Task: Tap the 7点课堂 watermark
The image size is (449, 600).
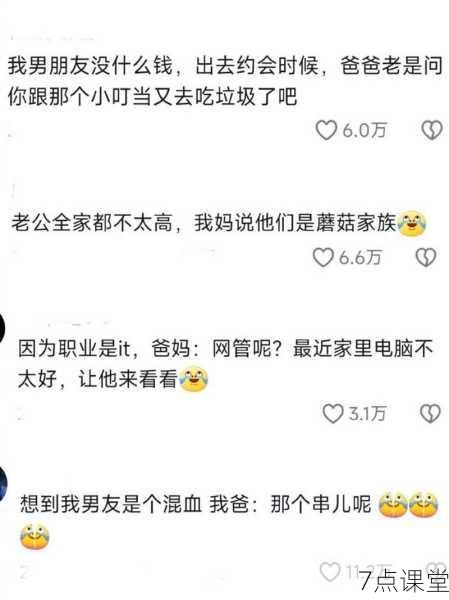Action: coord(404,580)
